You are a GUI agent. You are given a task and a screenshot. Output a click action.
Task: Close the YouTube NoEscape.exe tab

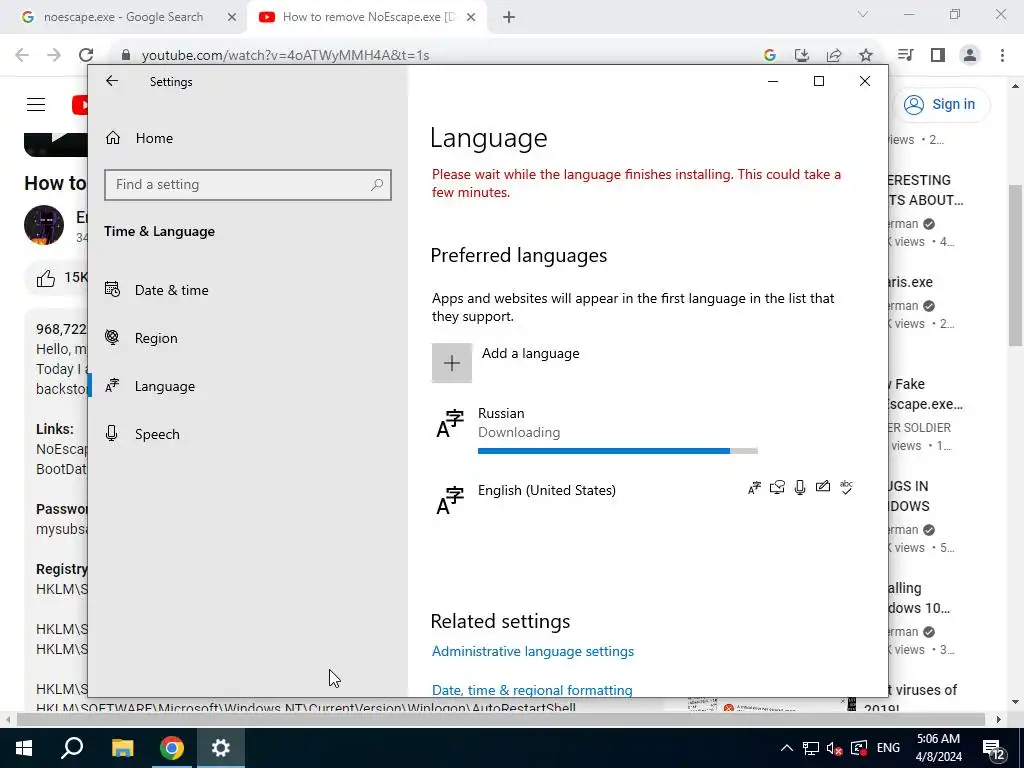point(471,17)
